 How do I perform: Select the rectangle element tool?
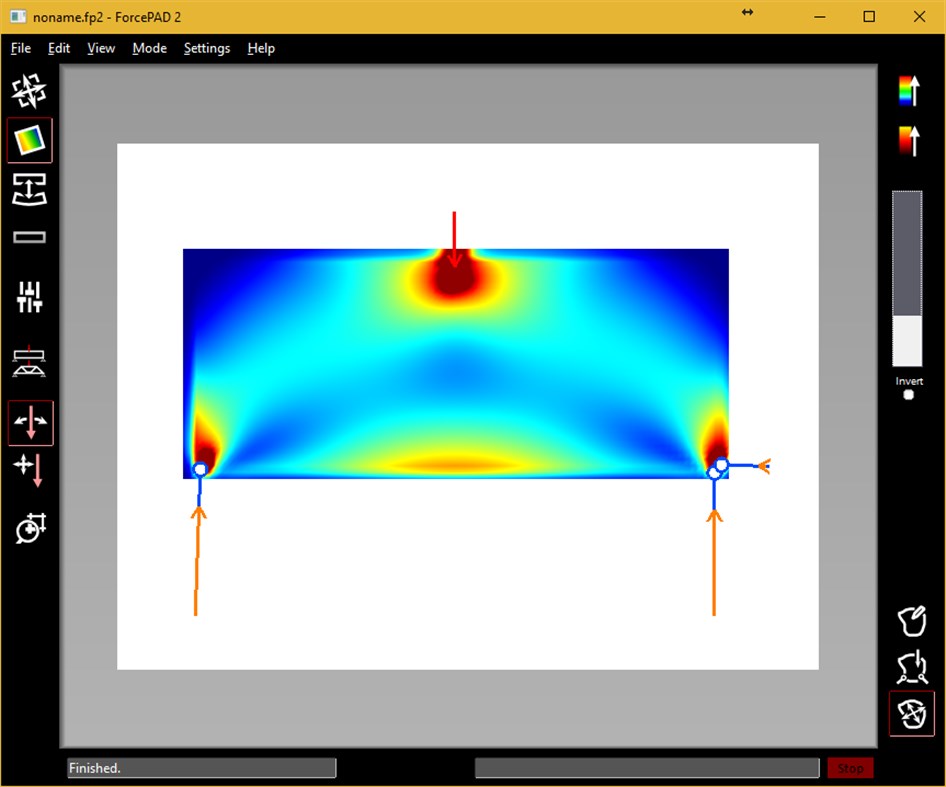[x=29, y=237]
